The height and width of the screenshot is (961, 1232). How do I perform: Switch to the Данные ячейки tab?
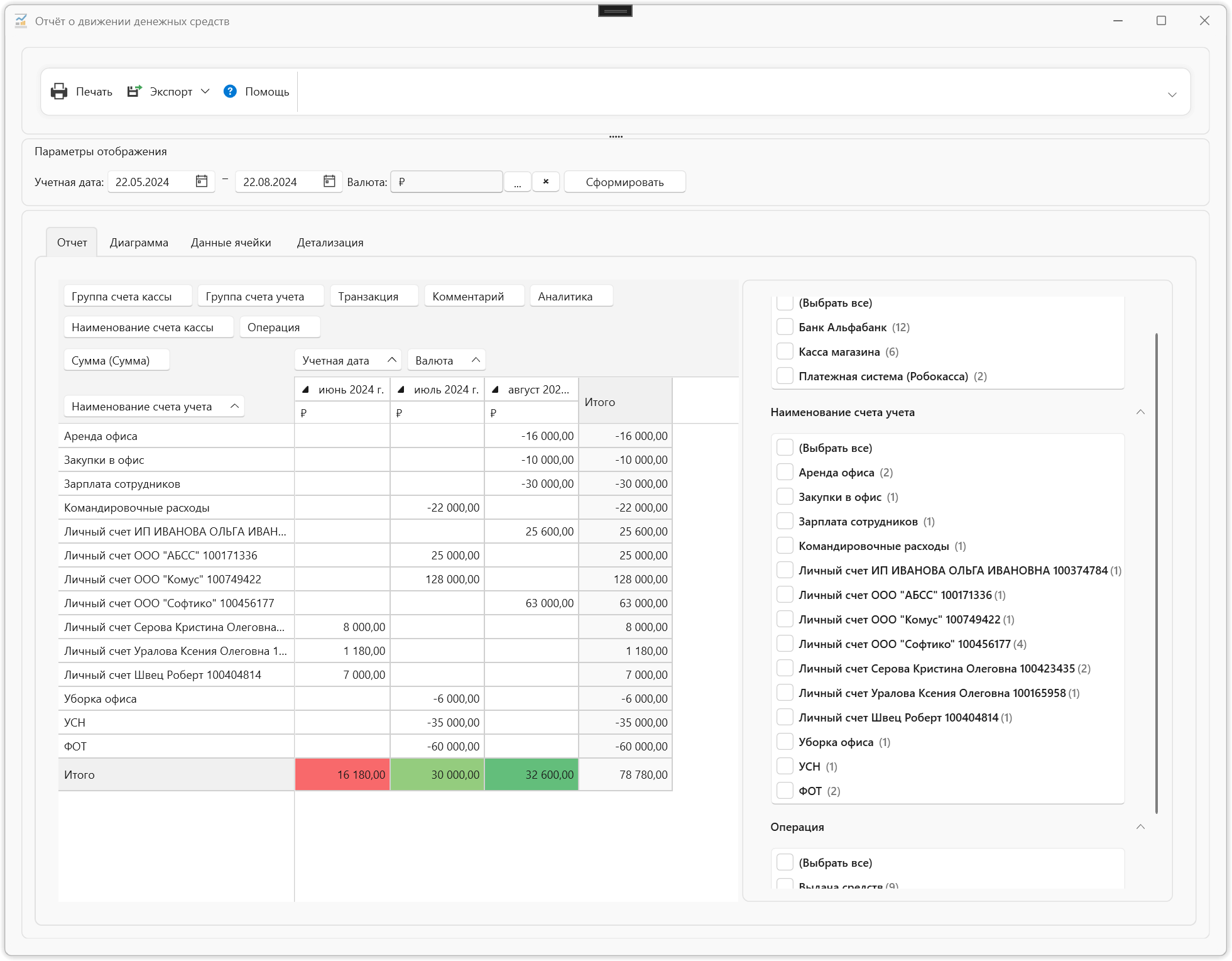(231, 243)
